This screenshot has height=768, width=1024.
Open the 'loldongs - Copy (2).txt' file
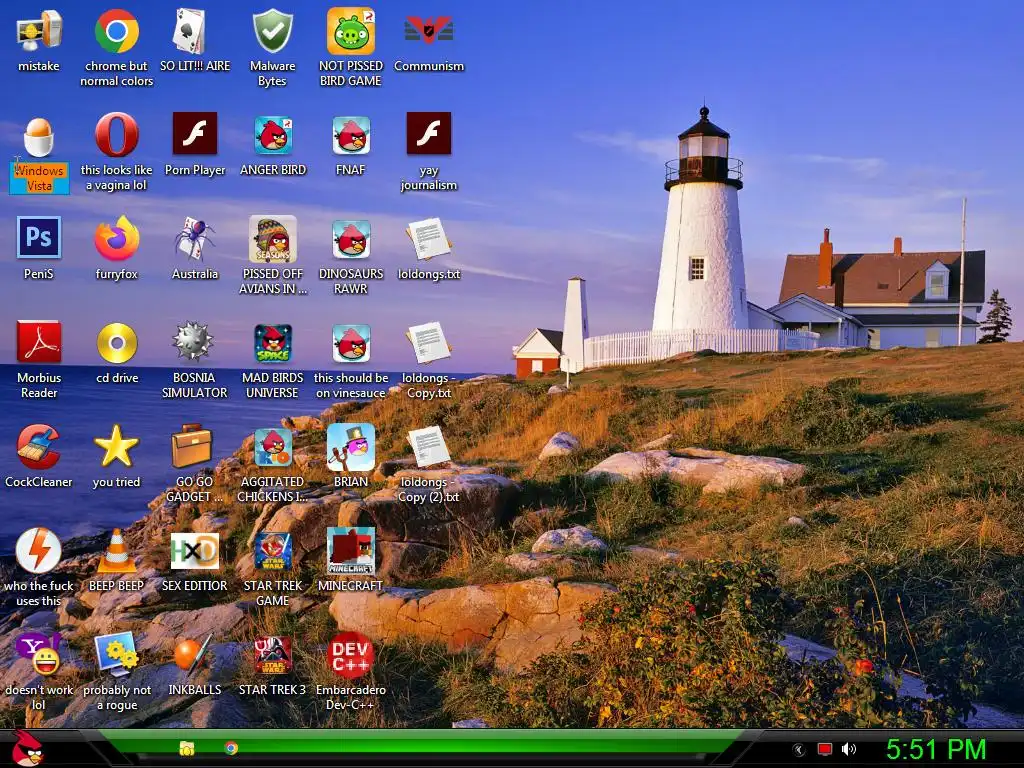[428, 447]
